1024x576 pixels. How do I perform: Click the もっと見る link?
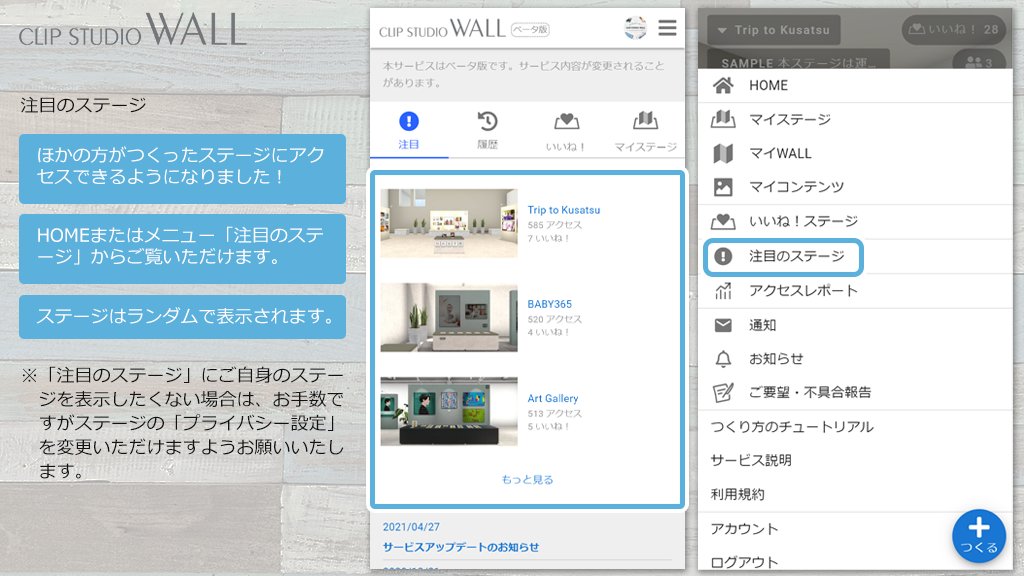(527, 479)
